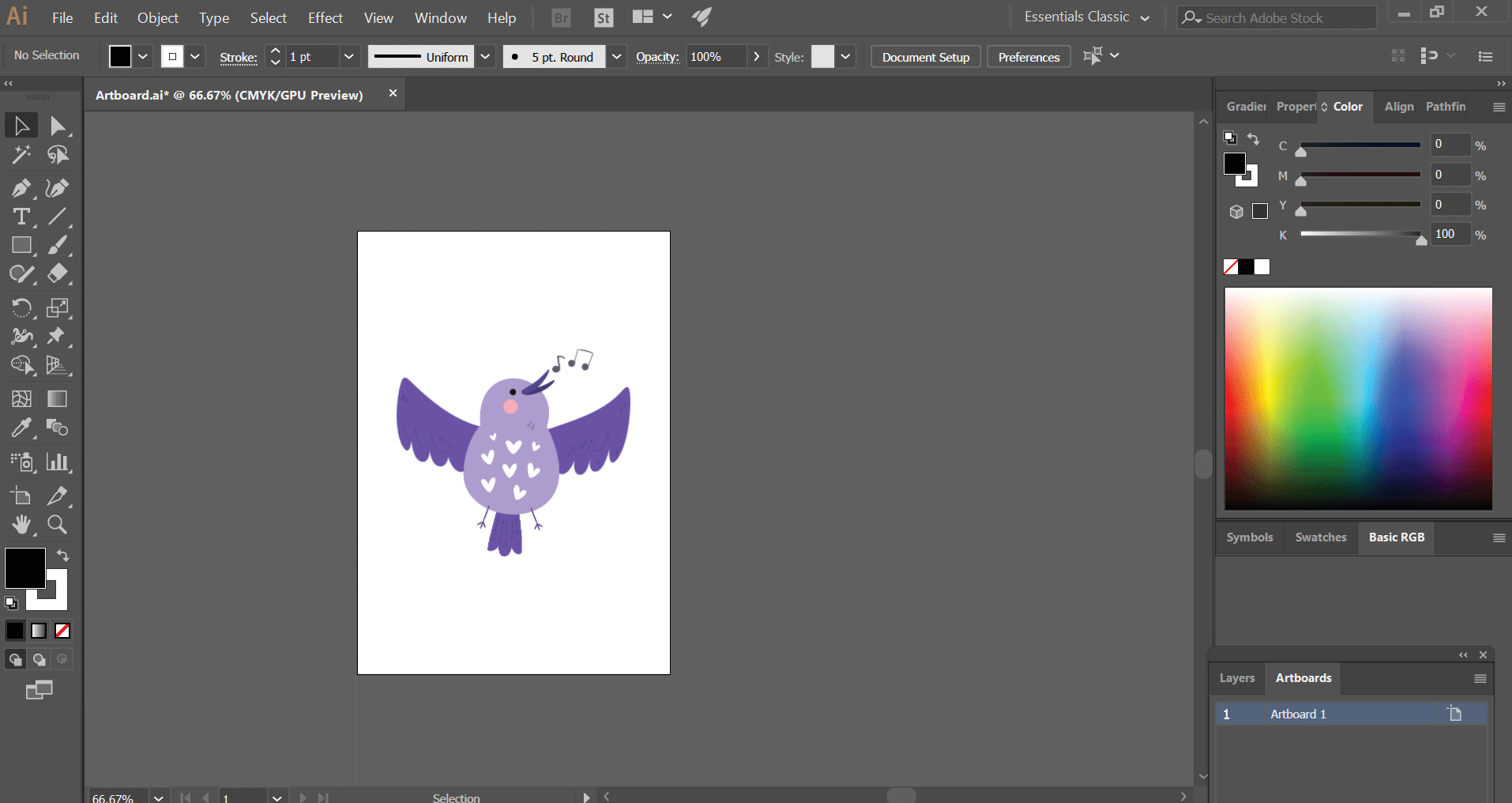Open the Stroke weight dropdown
Image resolution: width=1512 pixels, height=803 pixels.
click(349, 56)
